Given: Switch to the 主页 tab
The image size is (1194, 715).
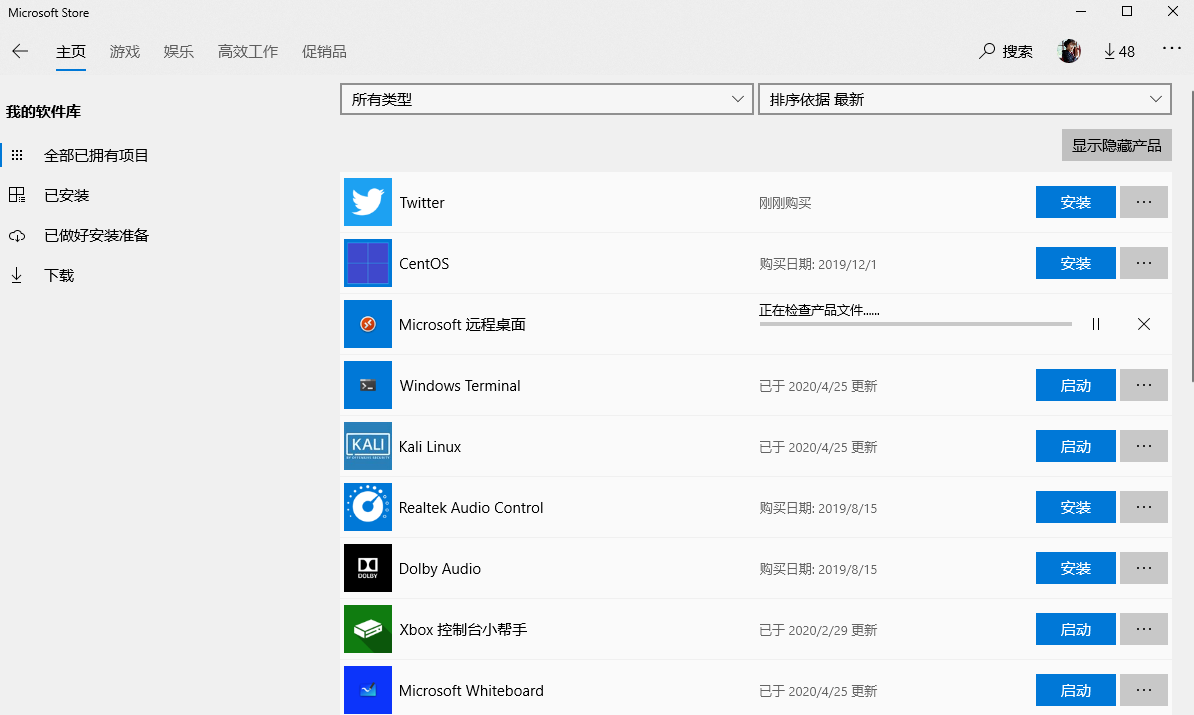Looking at the screenshot, I should pos(71,51).
